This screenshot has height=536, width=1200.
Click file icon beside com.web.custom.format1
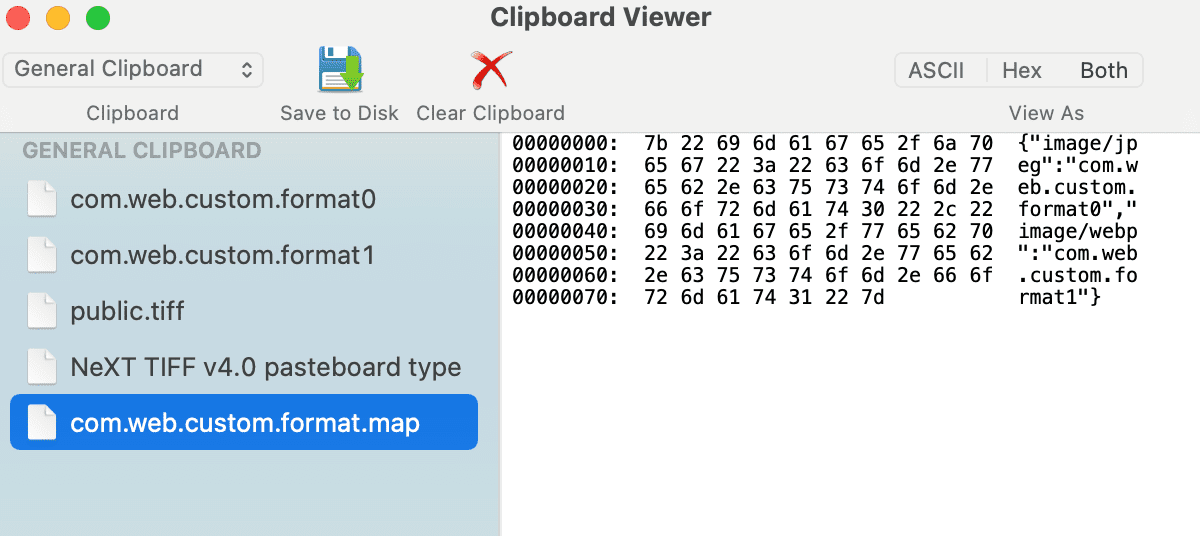41,256
